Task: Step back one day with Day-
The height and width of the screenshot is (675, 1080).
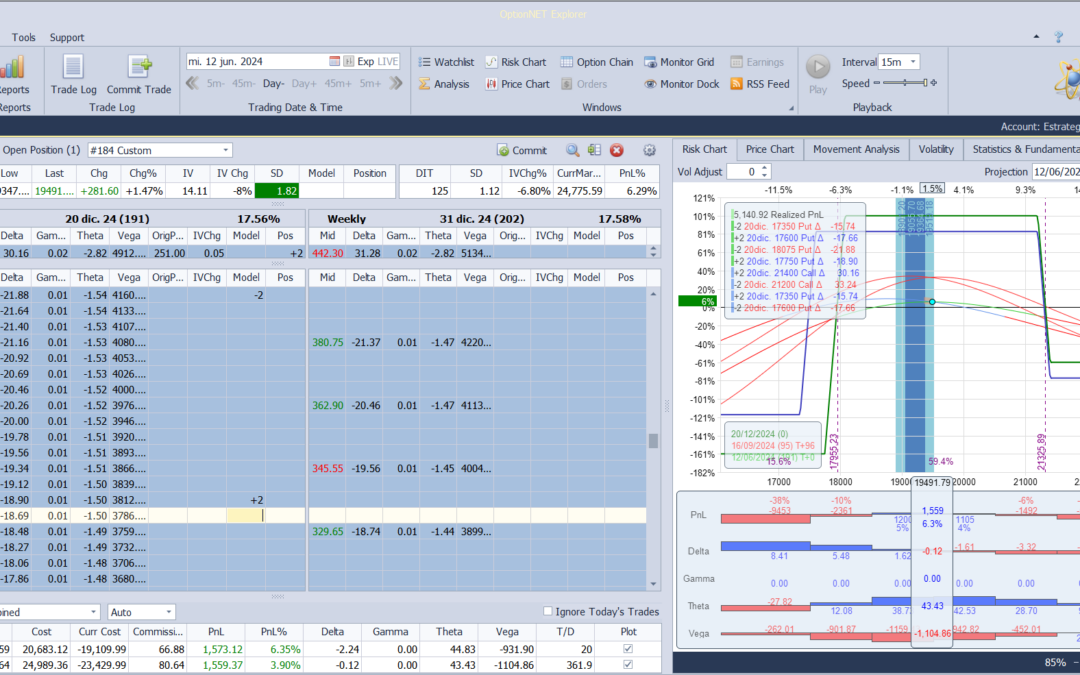Action: pos(273,83)
